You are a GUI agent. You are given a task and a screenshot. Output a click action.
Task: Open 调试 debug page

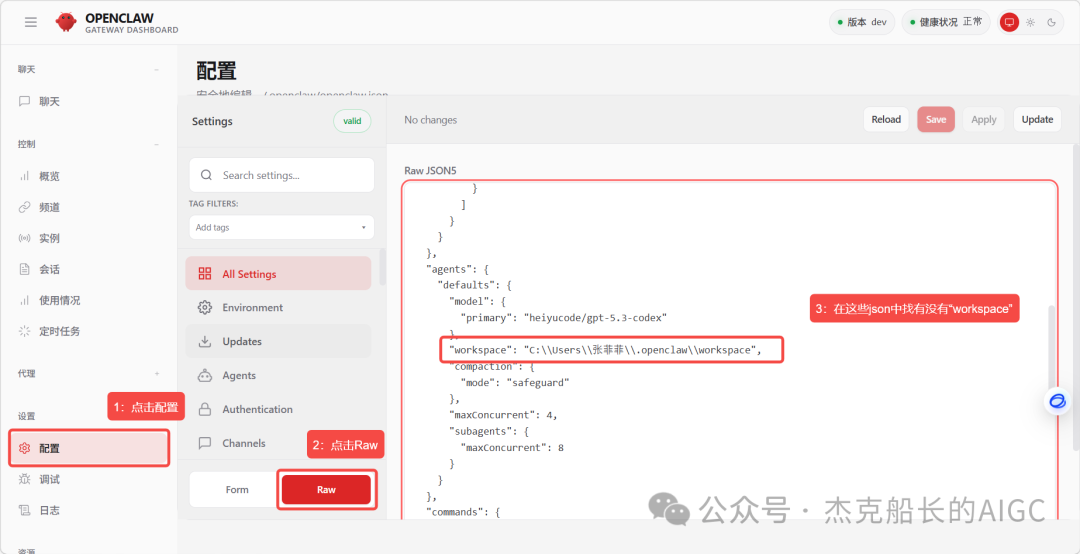(x=89, y=480)
